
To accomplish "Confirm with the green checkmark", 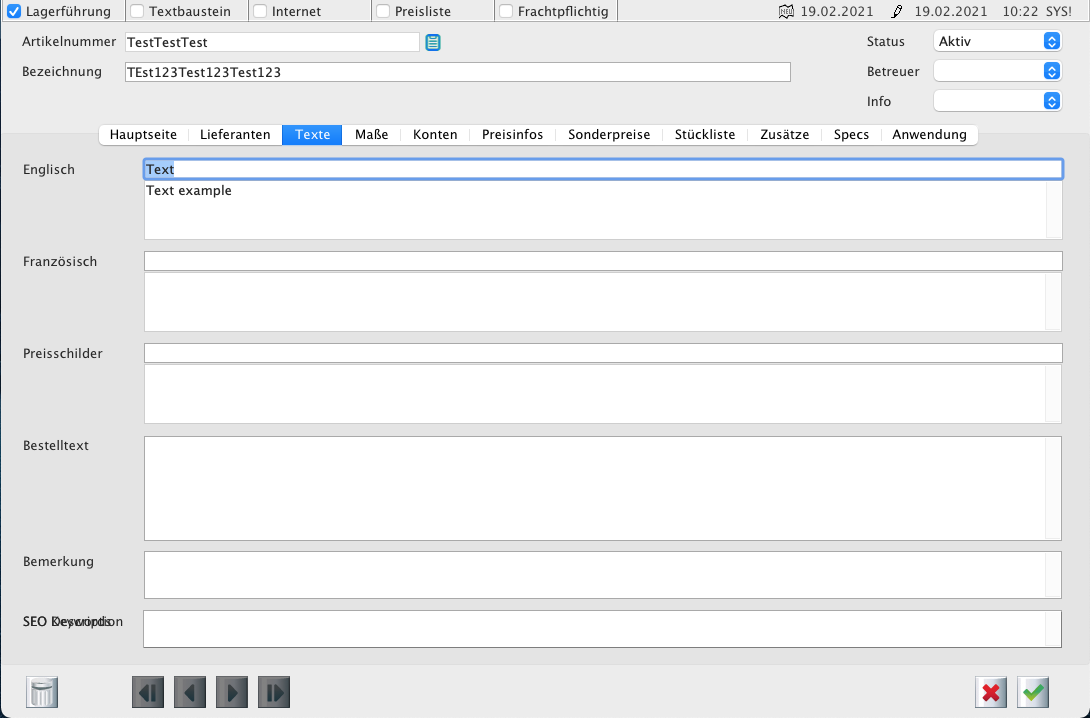I will (1033, 692).
